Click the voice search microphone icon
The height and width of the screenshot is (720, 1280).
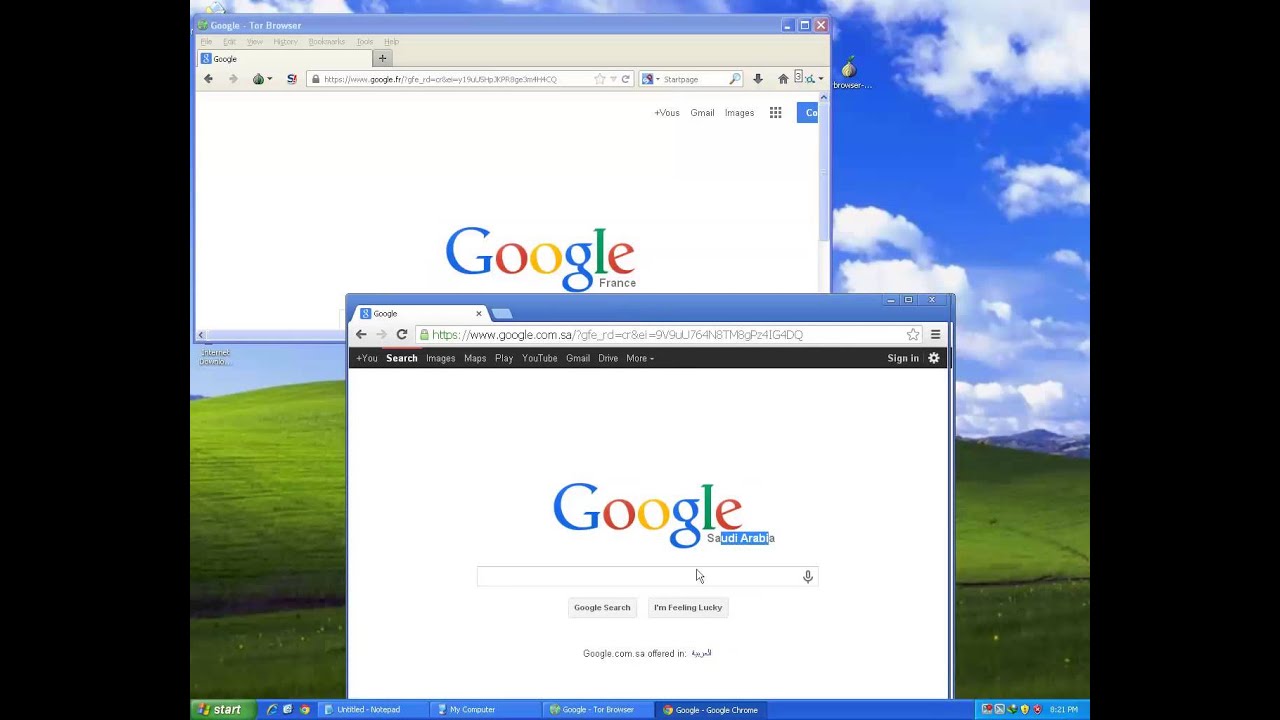coord(808,576)
